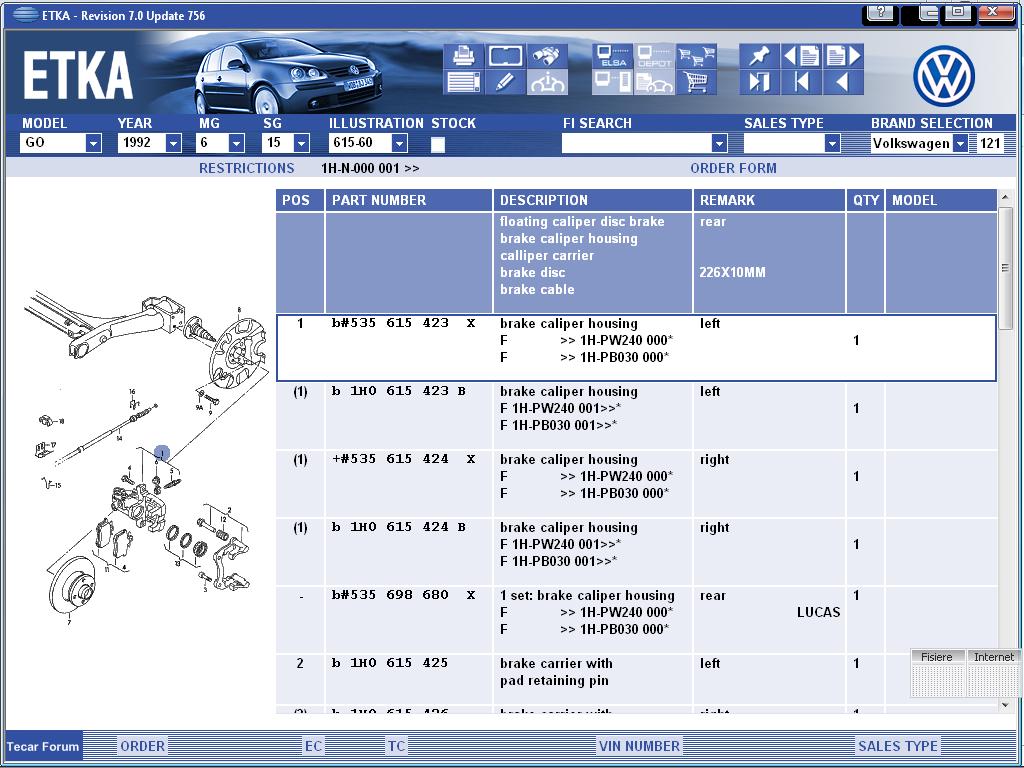Select part row b 1H0 615 425
Screen dimensions: 1024x768
(x=637, y=679)
